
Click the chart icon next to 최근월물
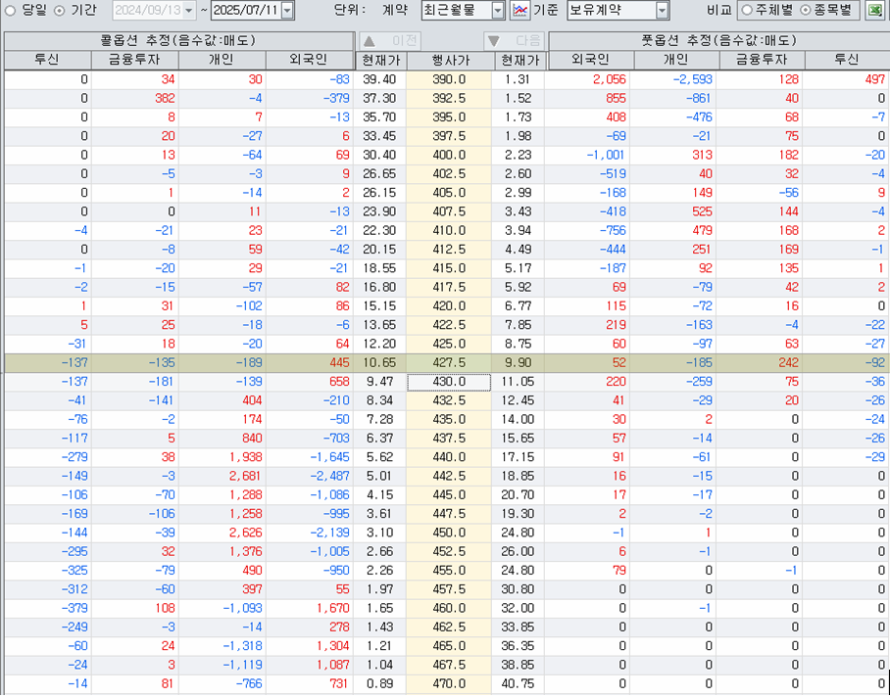(520, 11)
